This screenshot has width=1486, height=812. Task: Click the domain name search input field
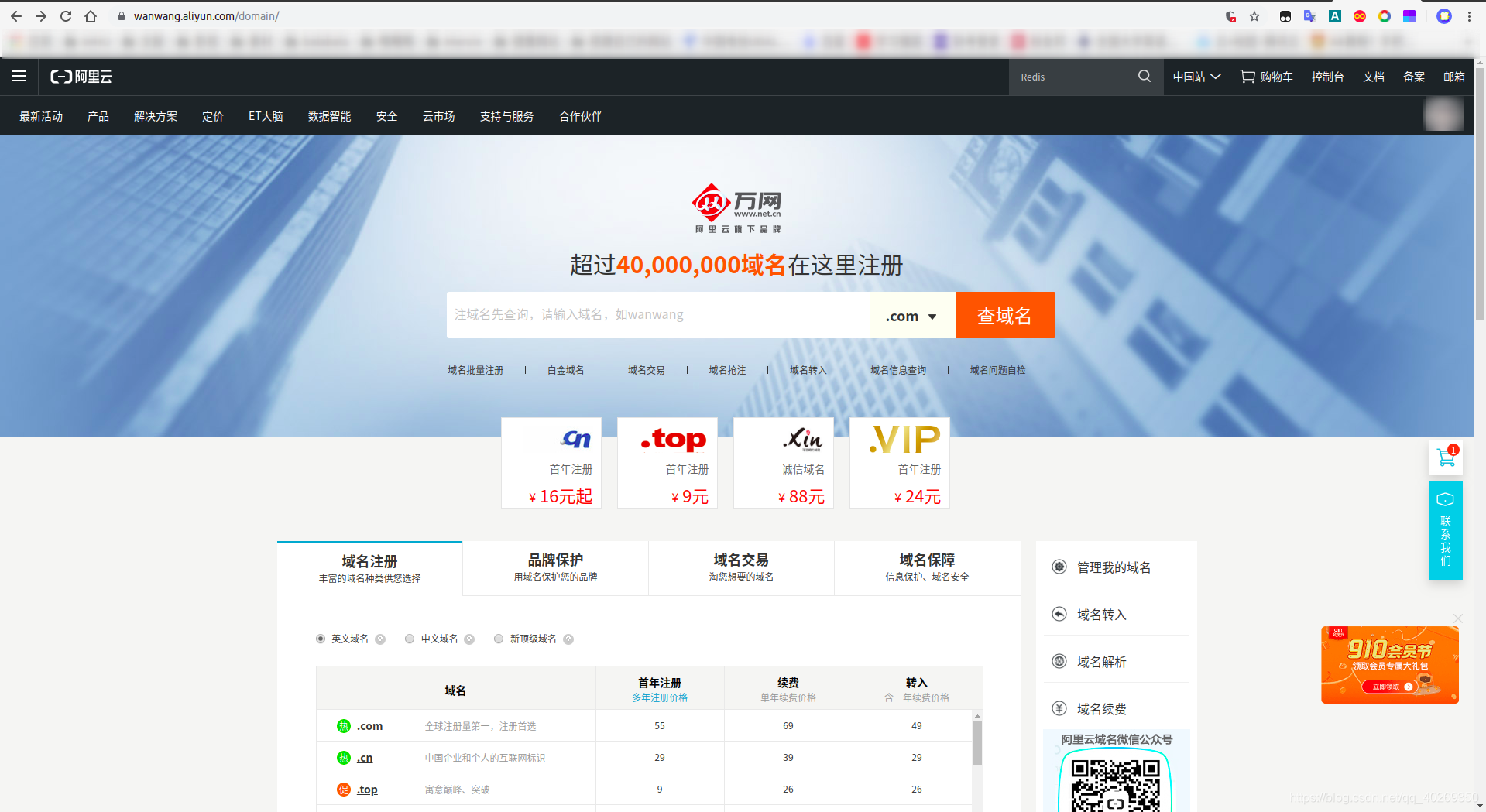pos(658,315)
